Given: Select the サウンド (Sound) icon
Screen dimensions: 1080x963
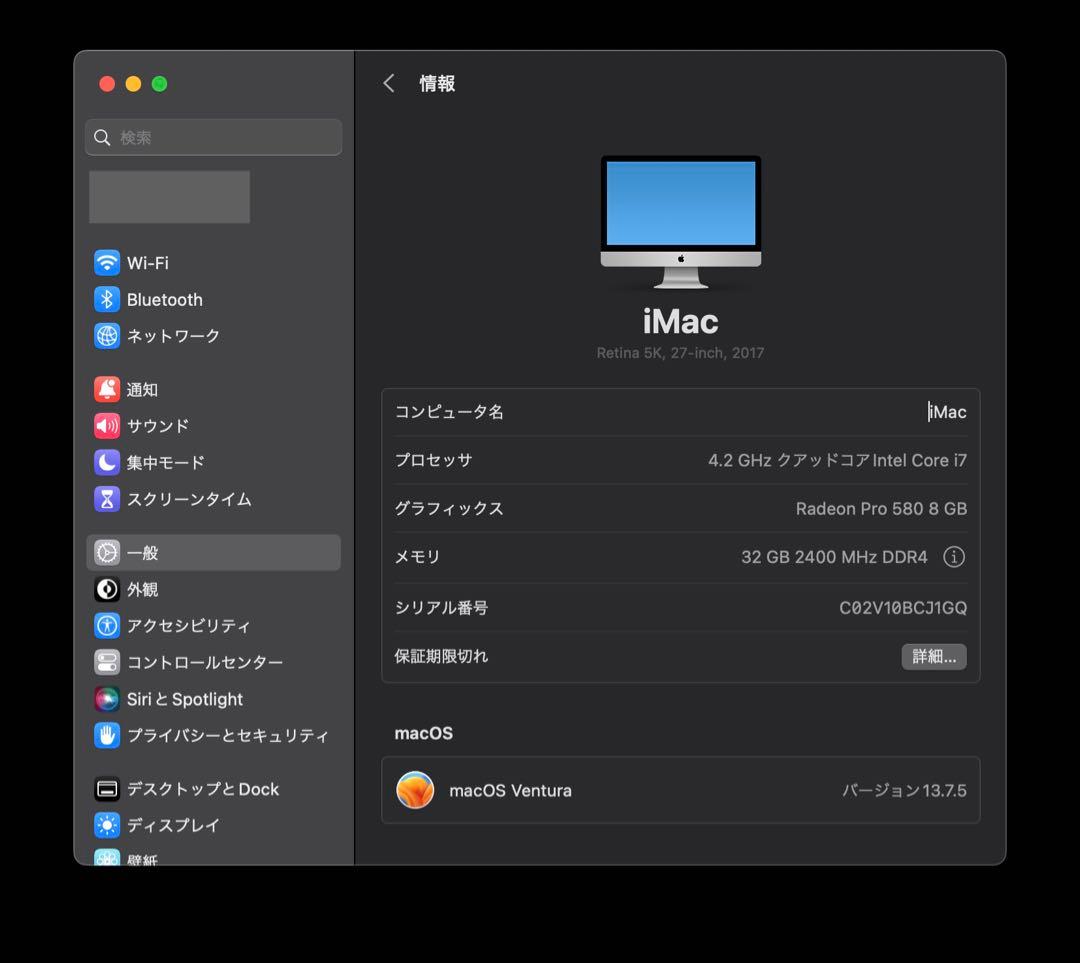Looking at the screenshot, I should (106, 426).
